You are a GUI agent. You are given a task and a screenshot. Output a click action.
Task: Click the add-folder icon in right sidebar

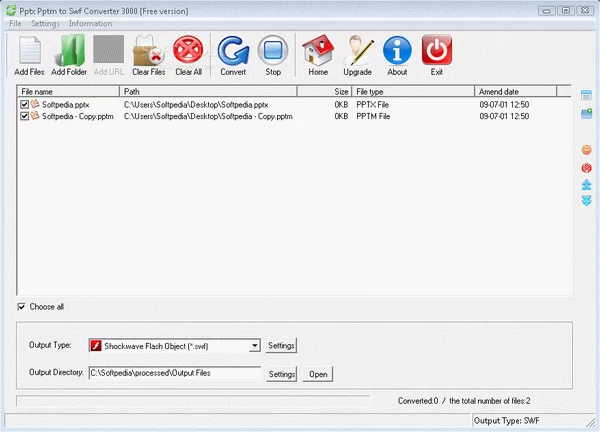point(586,113)
